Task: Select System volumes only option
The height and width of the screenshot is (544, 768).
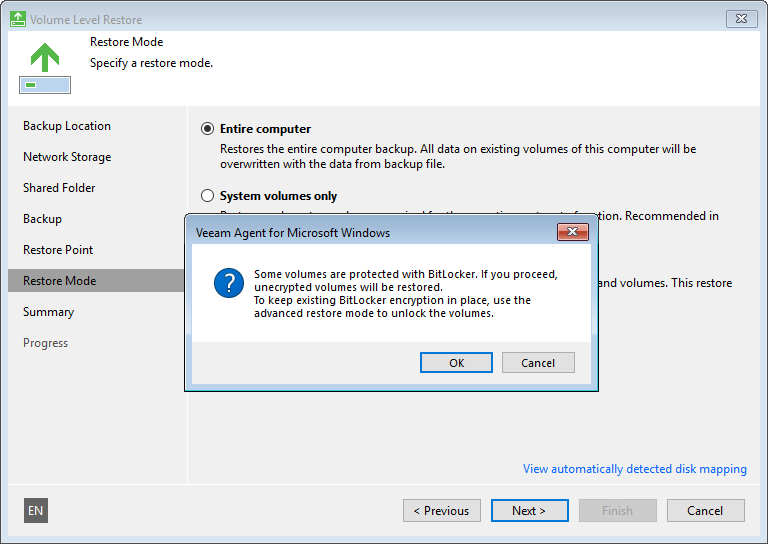Action: (208, 196)
